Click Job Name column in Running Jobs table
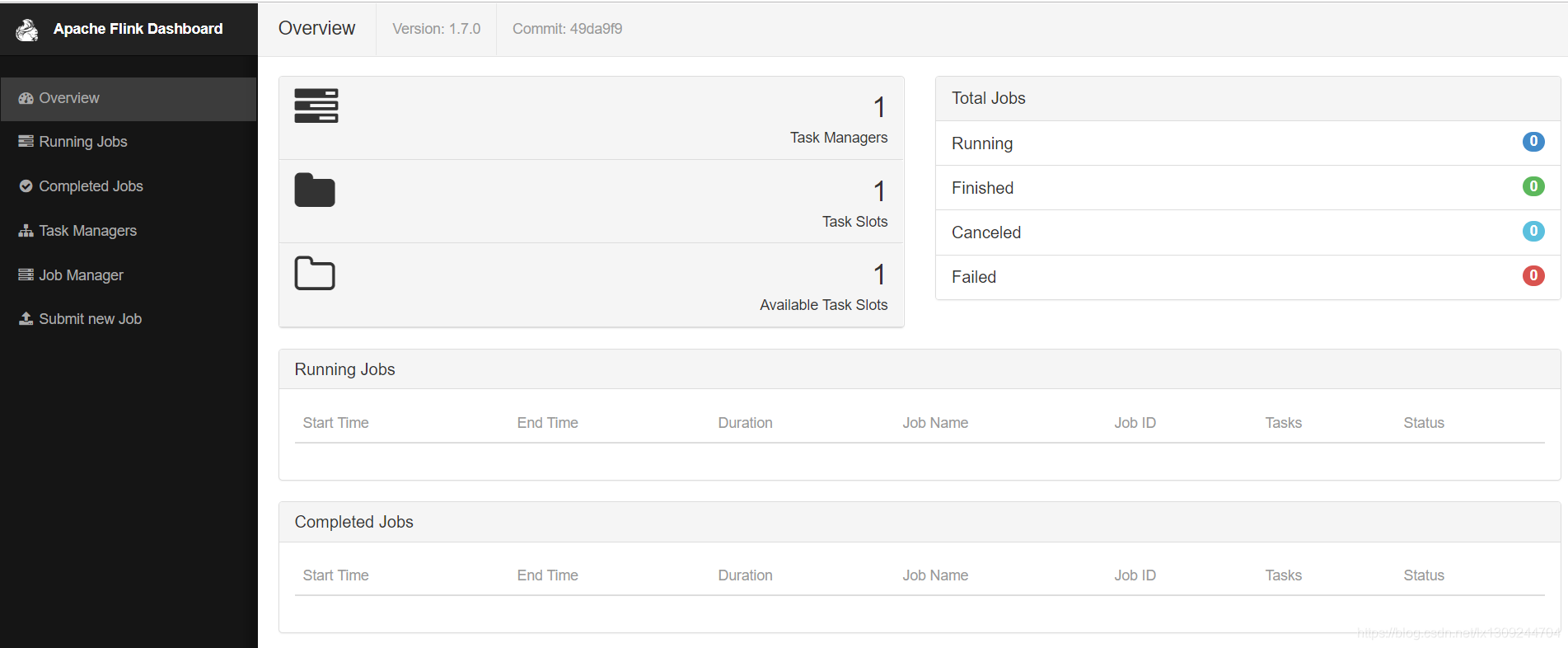The height and width of the screenshot is (648, 1568). point(935,423)
